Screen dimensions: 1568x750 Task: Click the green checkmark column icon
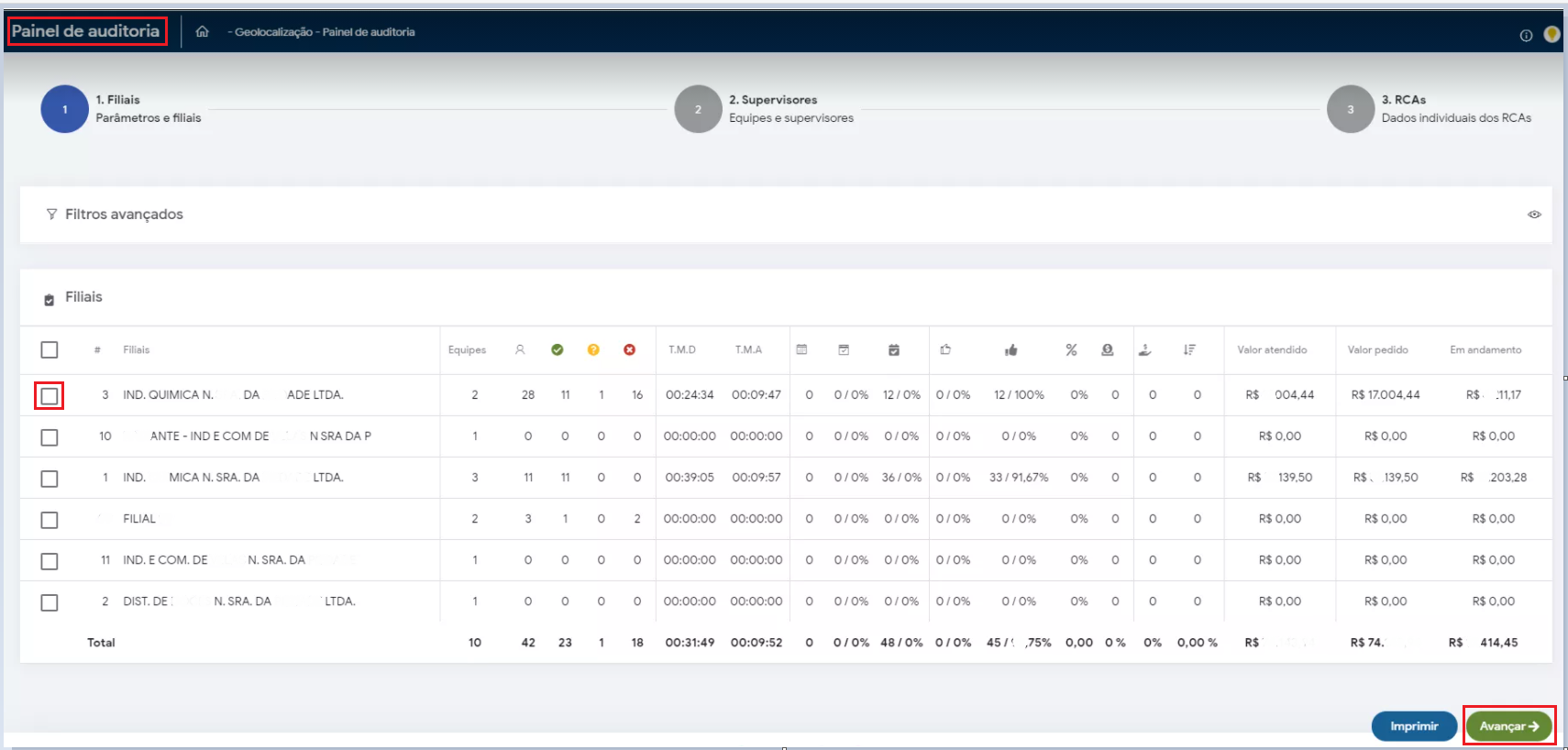[557, 349]
